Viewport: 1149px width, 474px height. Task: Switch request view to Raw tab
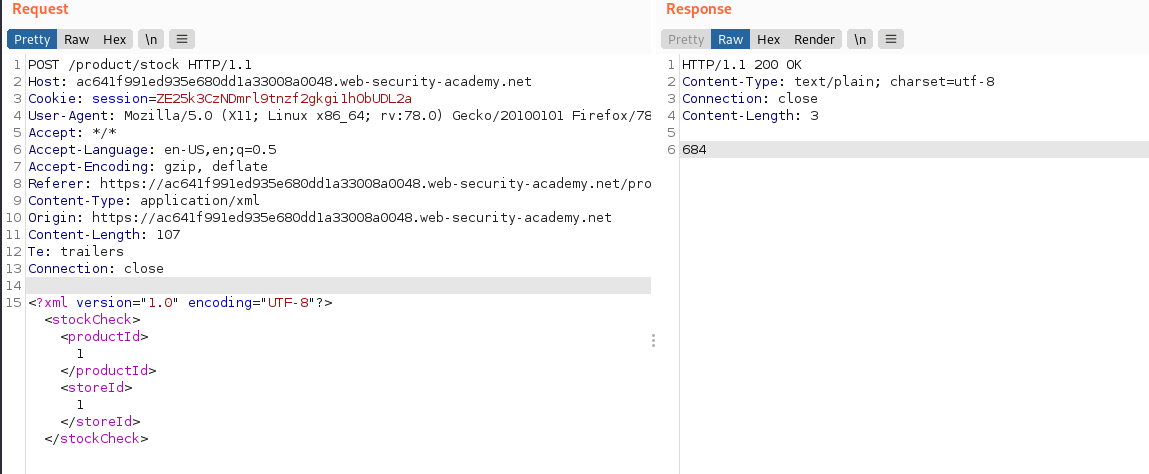click(77, 40)
